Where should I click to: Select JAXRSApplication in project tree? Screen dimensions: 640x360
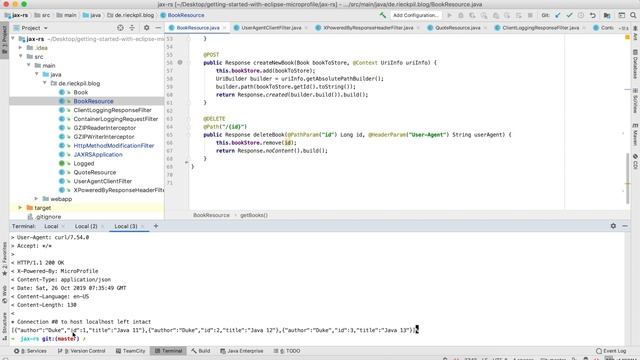pos(98,155)
